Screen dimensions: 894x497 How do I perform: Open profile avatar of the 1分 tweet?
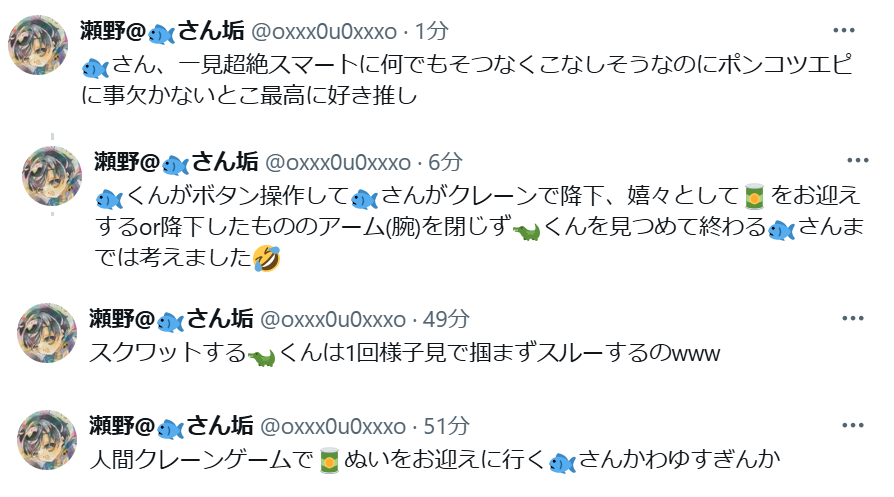point(38,44)
